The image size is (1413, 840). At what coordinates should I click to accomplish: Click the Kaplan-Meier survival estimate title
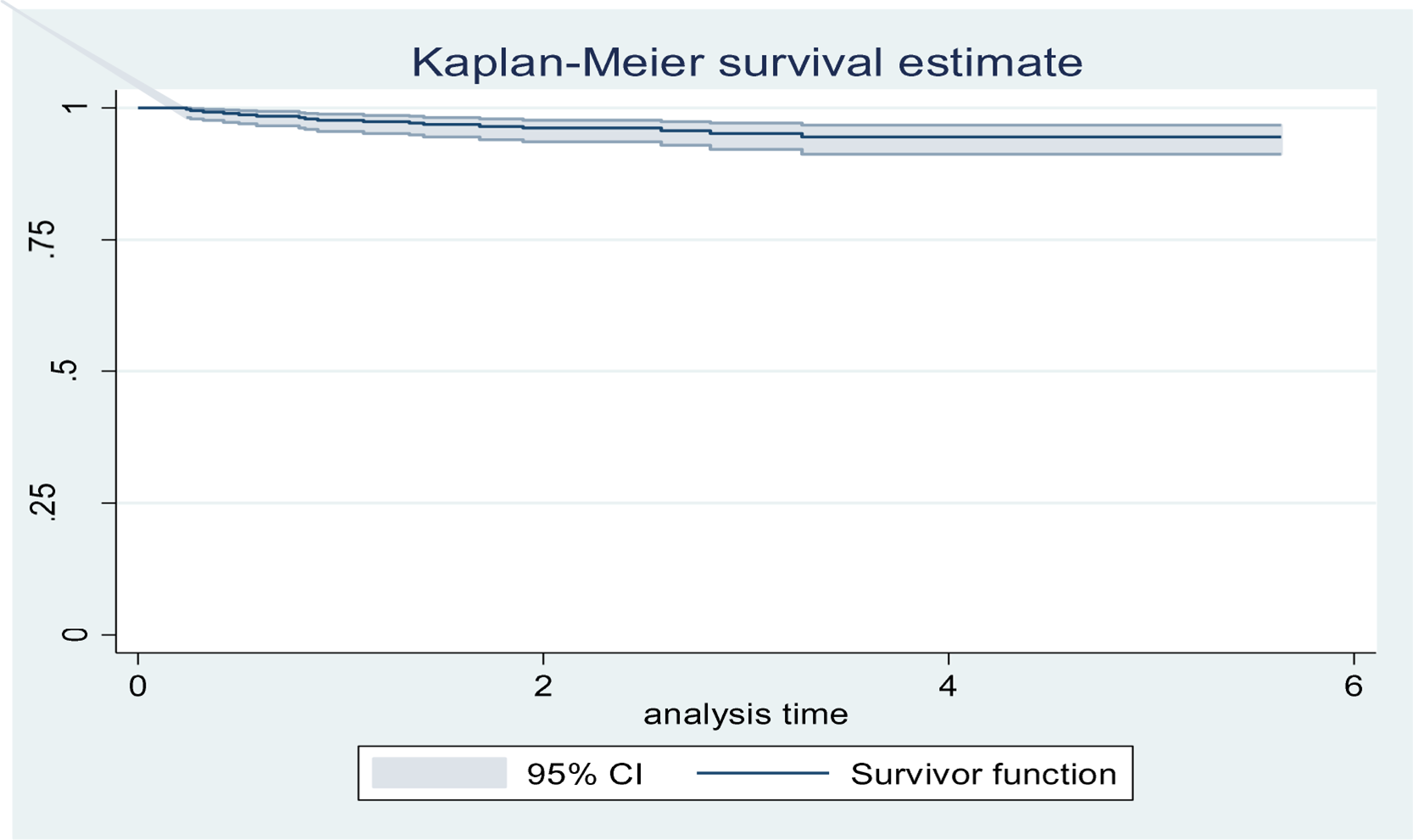click(747, 63)
